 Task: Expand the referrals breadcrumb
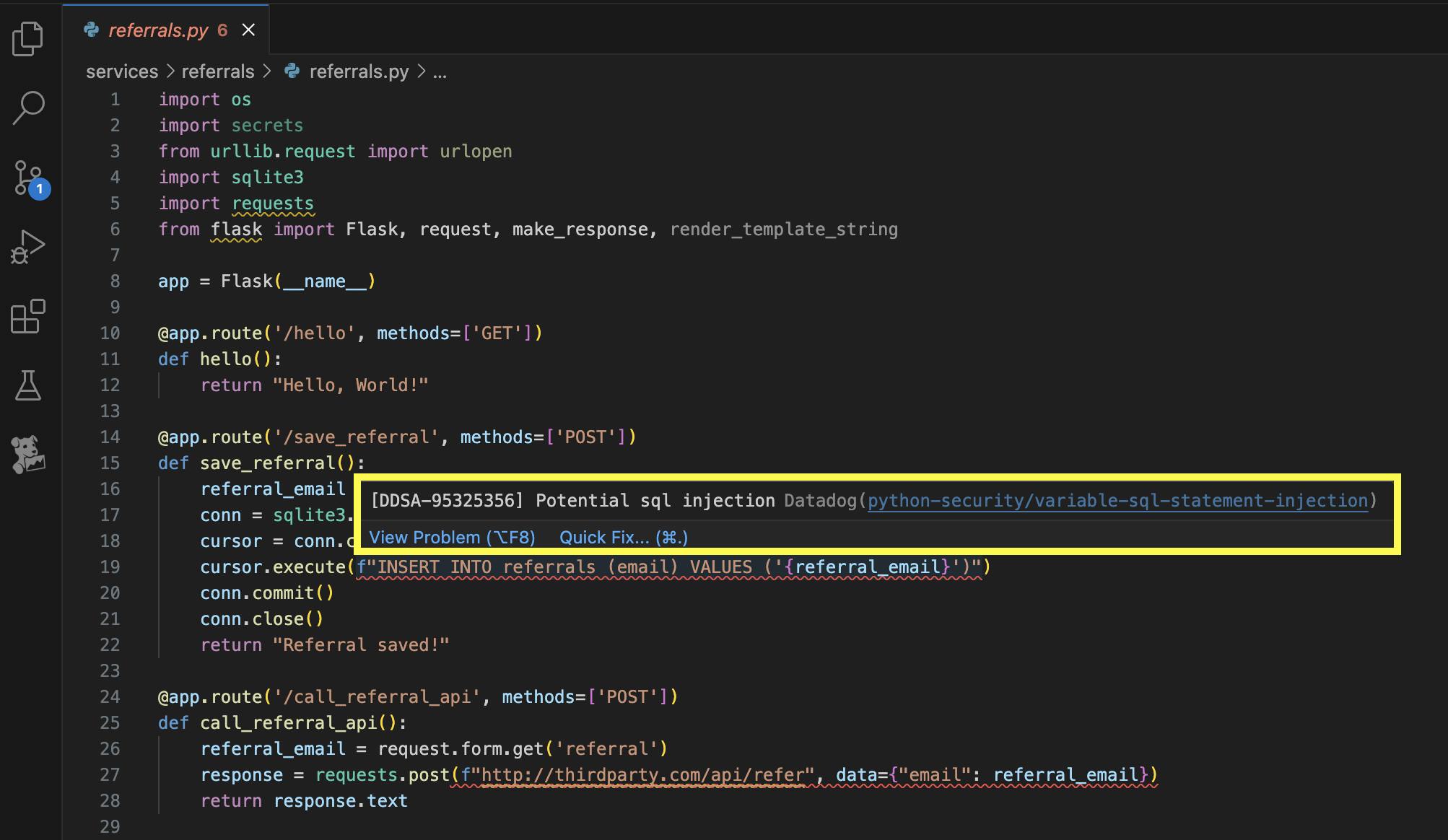[x=218, y=71]
